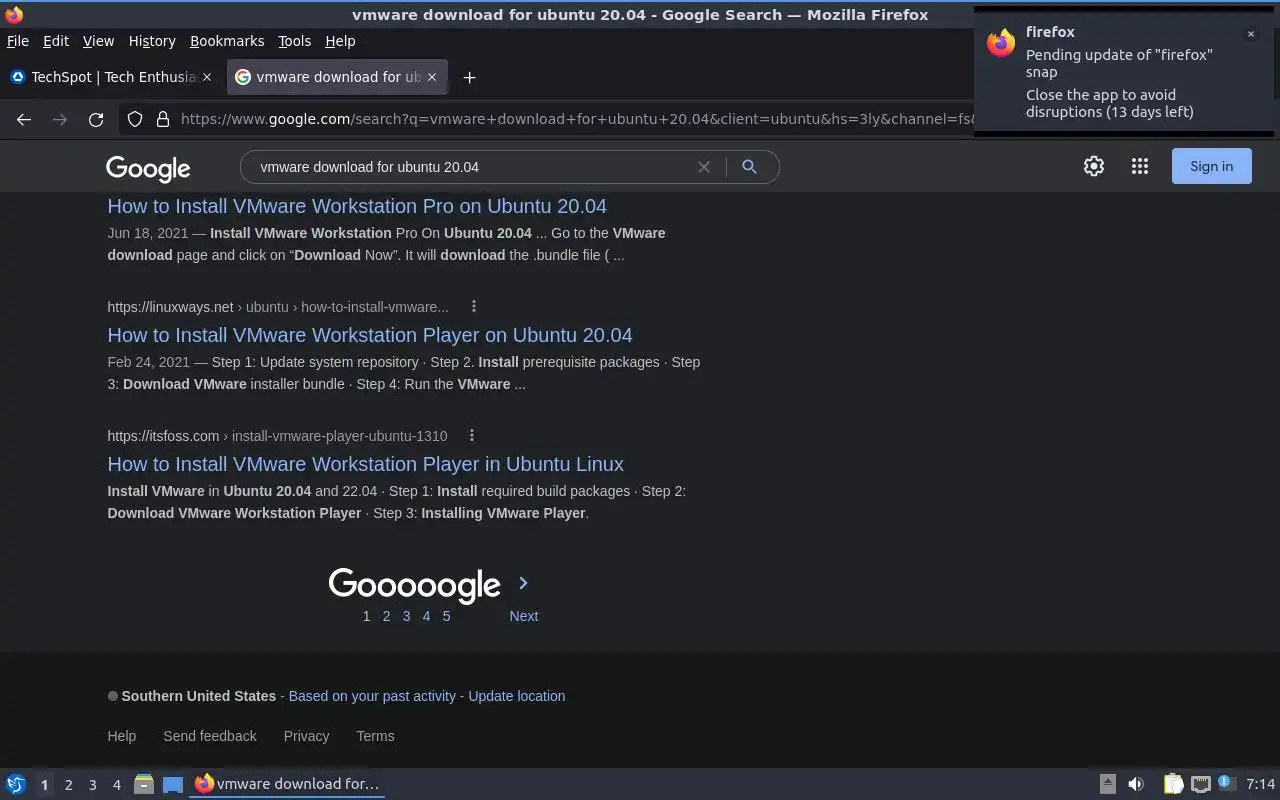Viewport: 1280px width, 800px height.
Task: Focus the Google search input field
Action: [x=470, y=167]
